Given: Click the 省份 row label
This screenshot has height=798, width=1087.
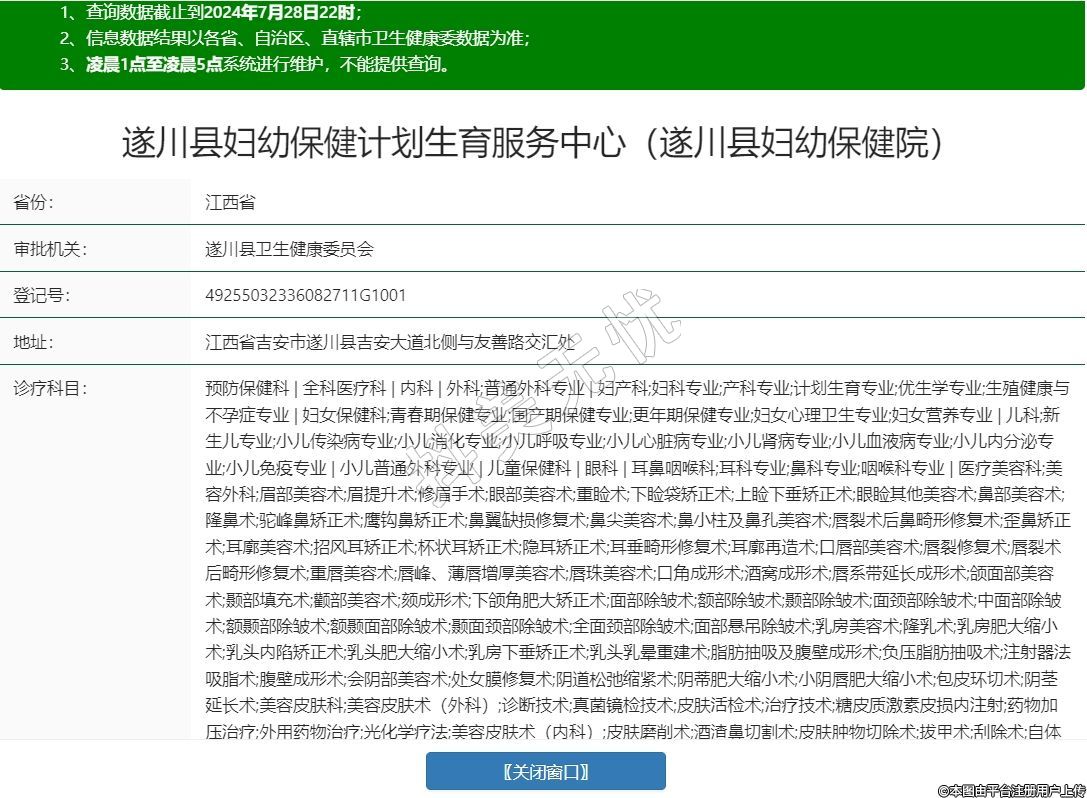Looking at the screenshot, I should pyautogui.click(x=34, y=203).
